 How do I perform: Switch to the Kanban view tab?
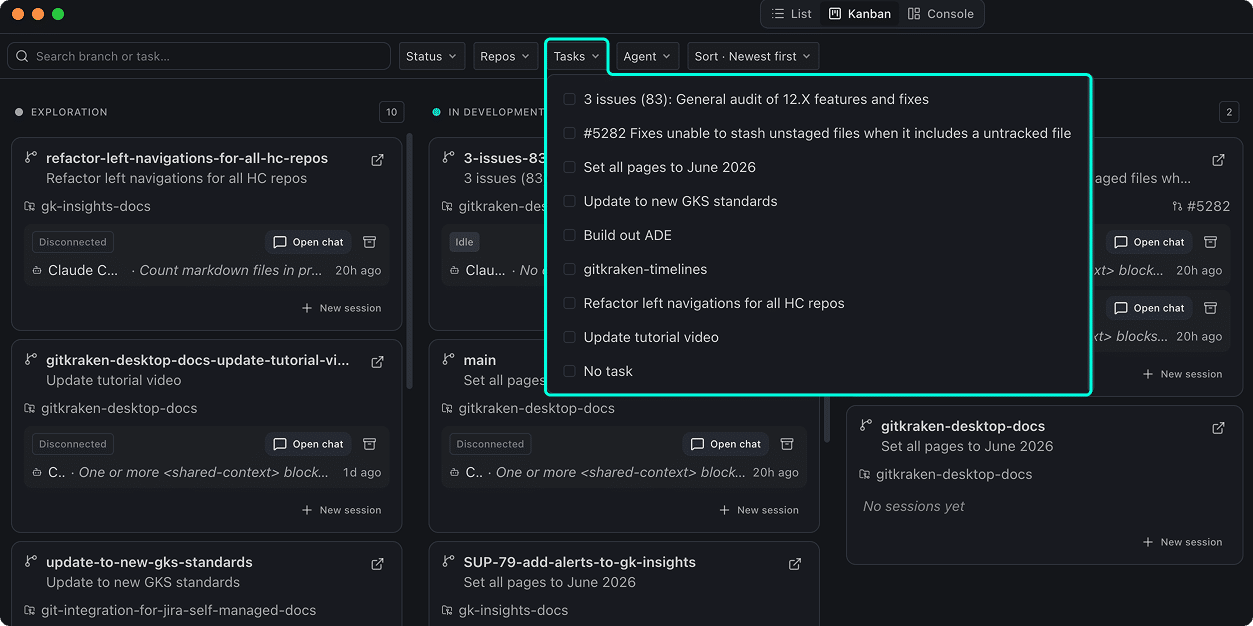[x=860, y=14]
